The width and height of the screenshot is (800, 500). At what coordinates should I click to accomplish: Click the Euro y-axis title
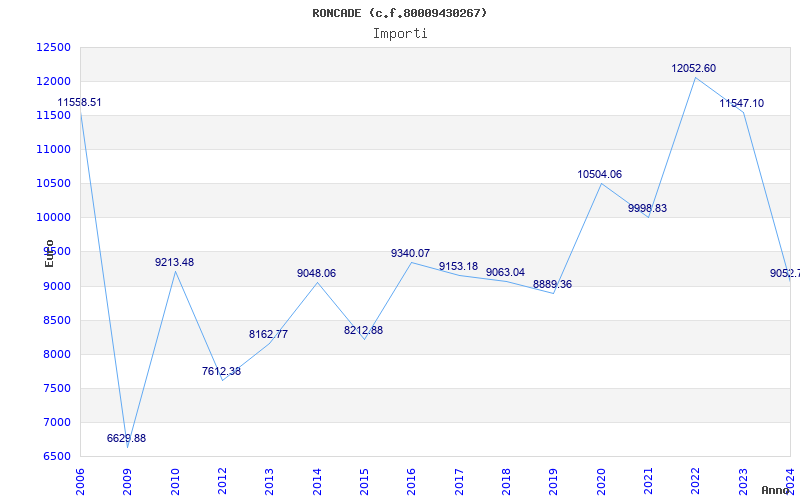(x=49, y=253)
